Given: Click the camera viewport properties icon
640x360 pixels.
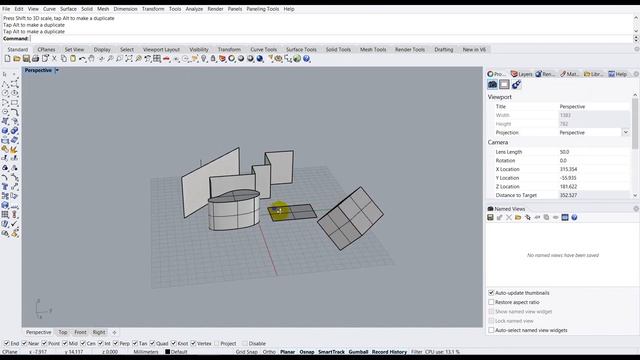Looking at the screenshot, I should 492,84.
